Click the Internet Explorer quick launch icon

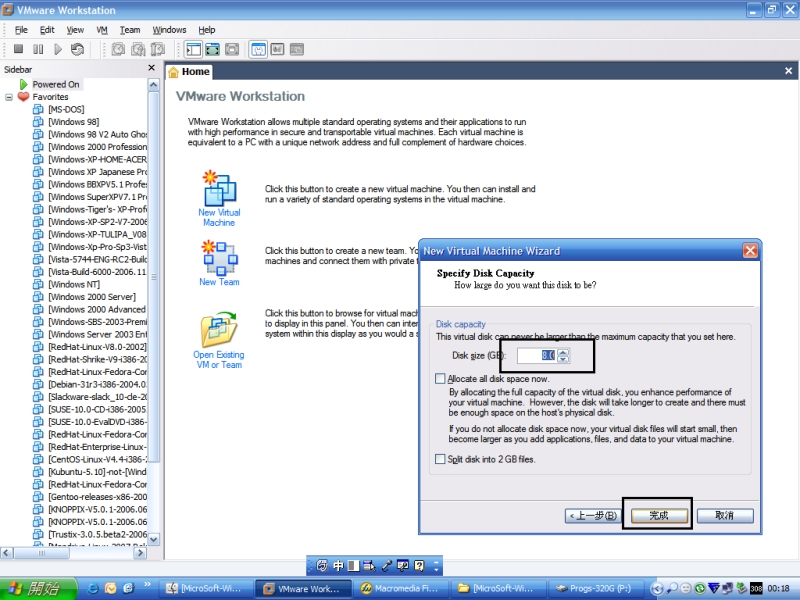click(93, 588)
